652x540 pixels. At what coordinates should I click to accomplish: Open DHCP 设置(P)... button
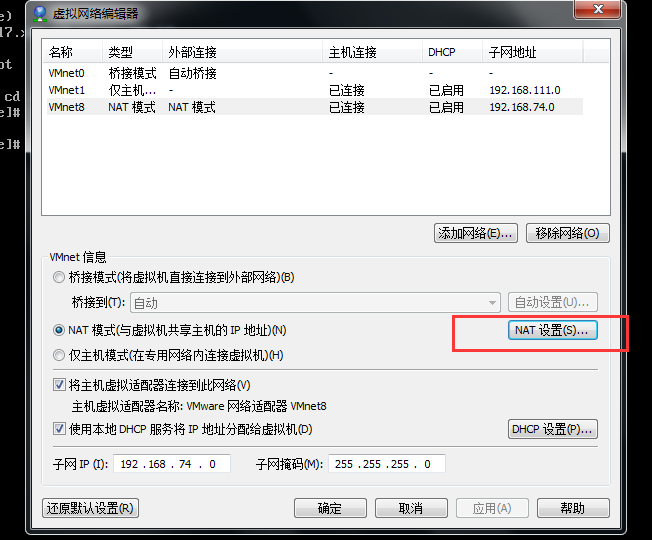pos(553,429)
